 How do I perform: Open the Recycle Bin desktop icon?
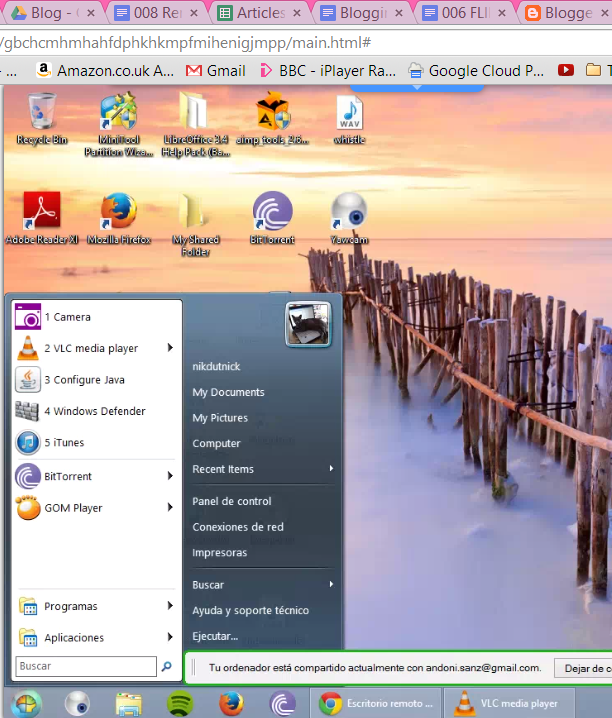[42, 118]
